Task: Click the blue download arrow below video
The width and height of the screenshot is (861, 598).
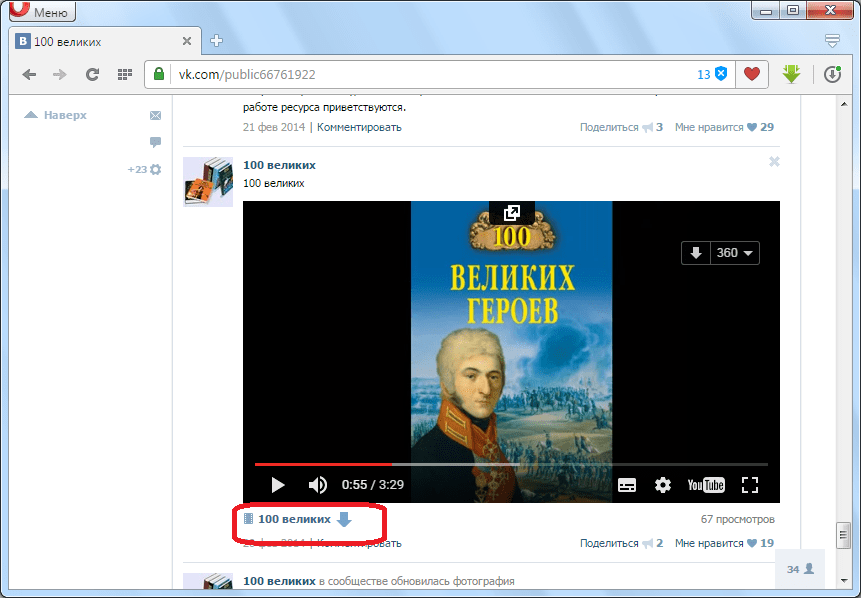Action: [344, 519]
